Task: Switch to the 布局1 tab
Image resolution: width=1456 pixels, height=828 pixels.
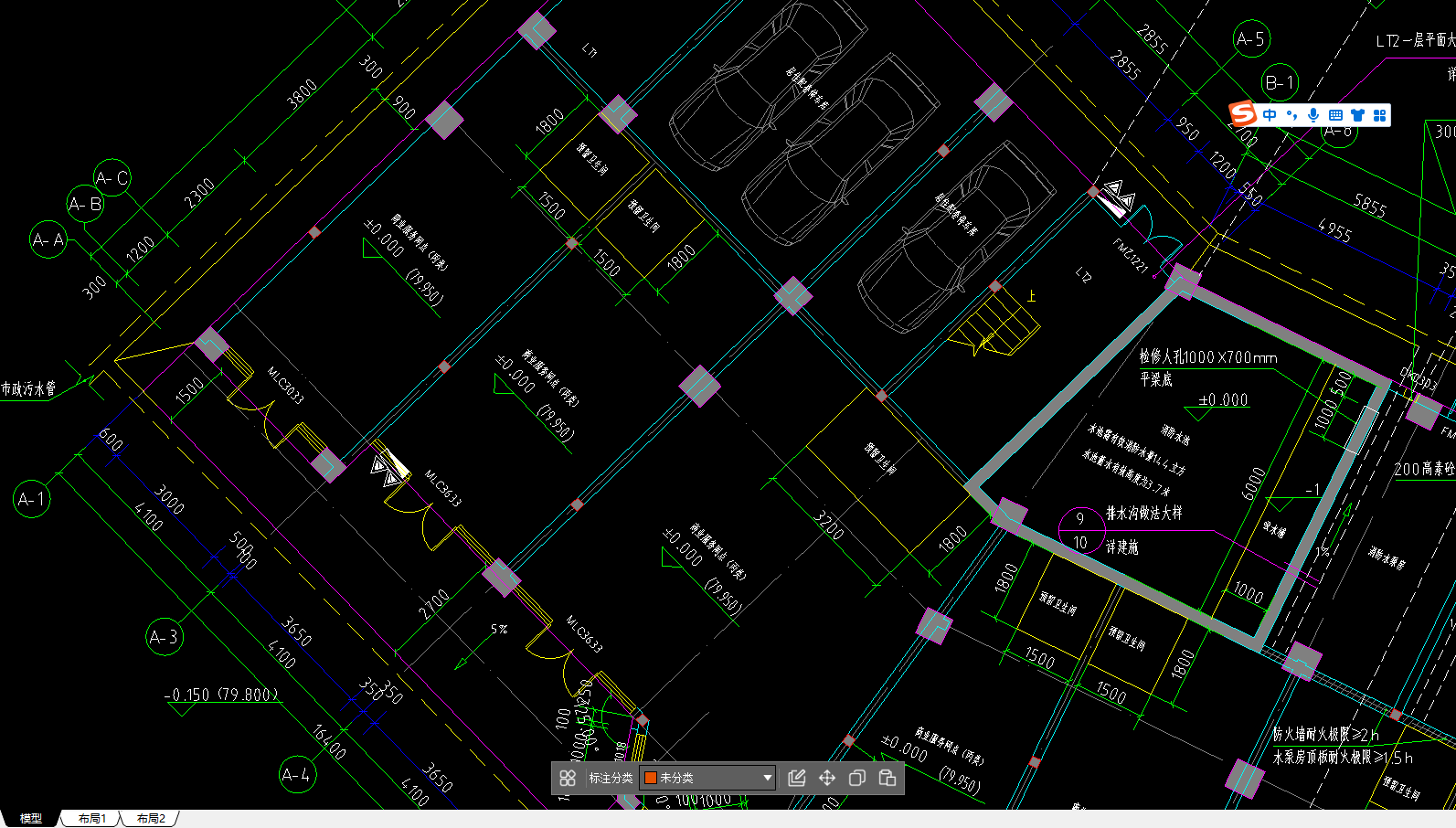Action: click(x=91, y=818)
